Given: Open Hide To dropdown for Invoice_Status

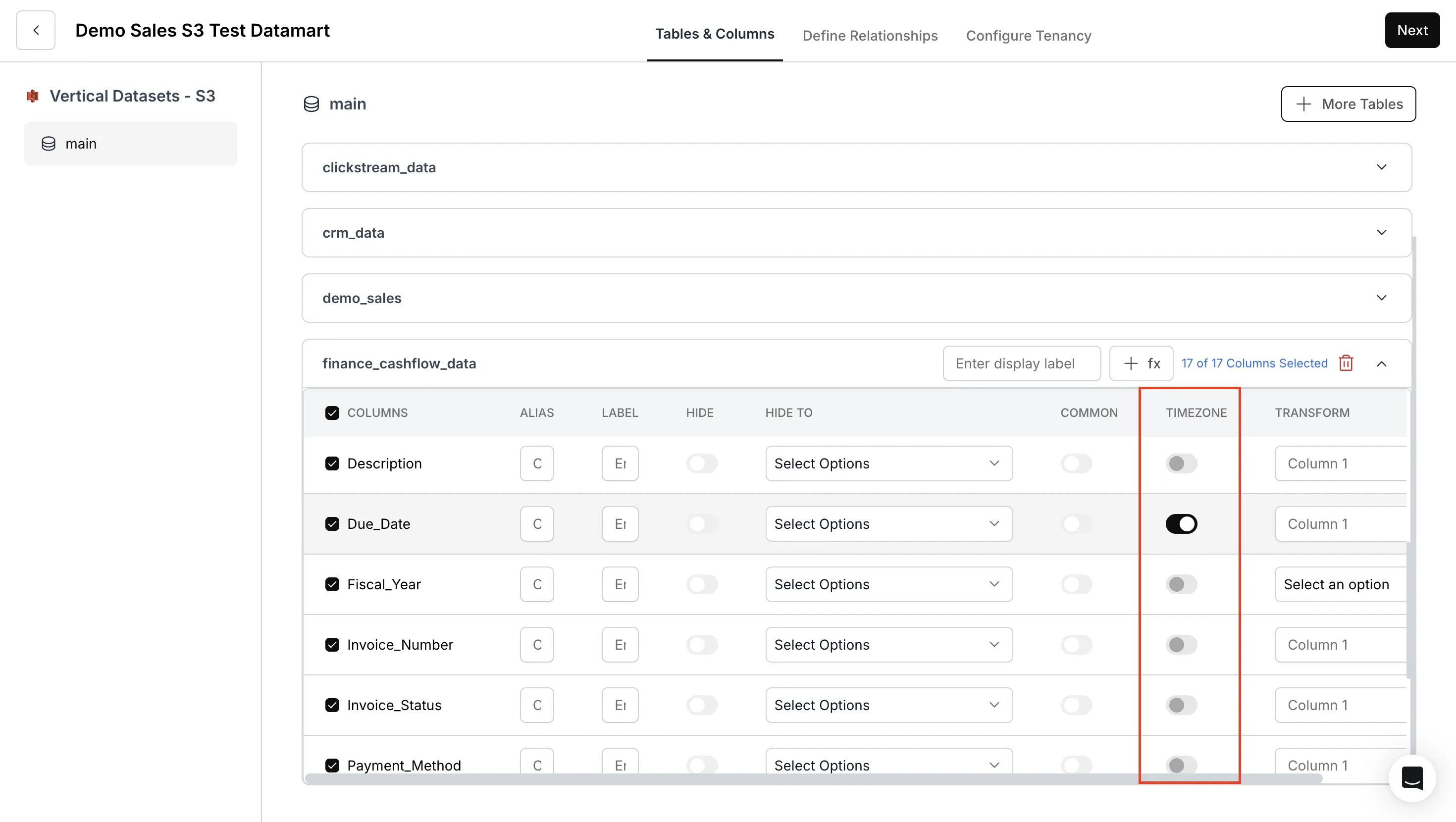Looking at the screenshot, I should coord(888,705).
